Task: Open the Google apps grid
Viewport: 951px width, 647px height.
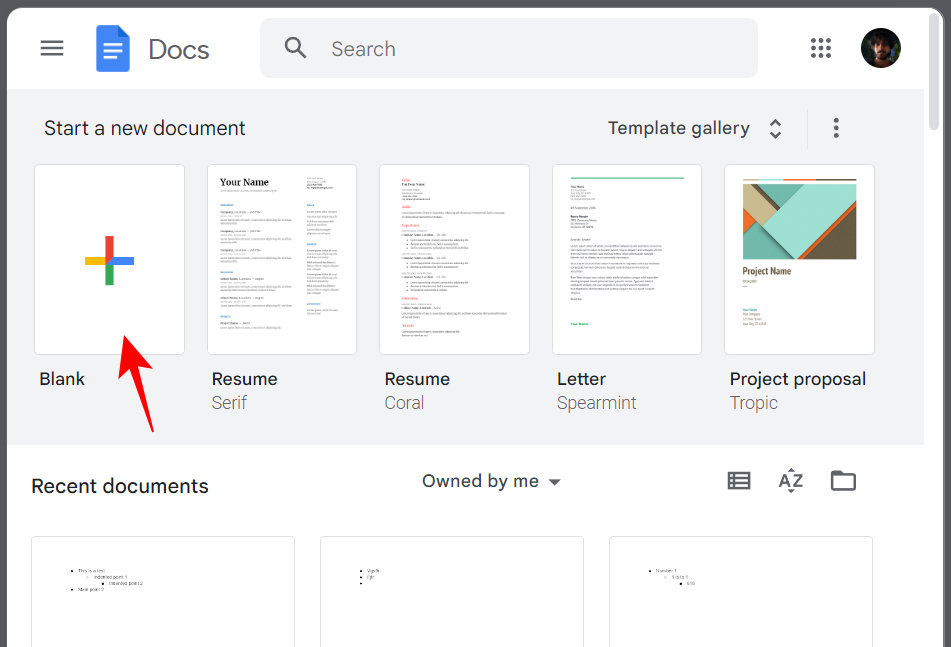Action: coord(821,48)
